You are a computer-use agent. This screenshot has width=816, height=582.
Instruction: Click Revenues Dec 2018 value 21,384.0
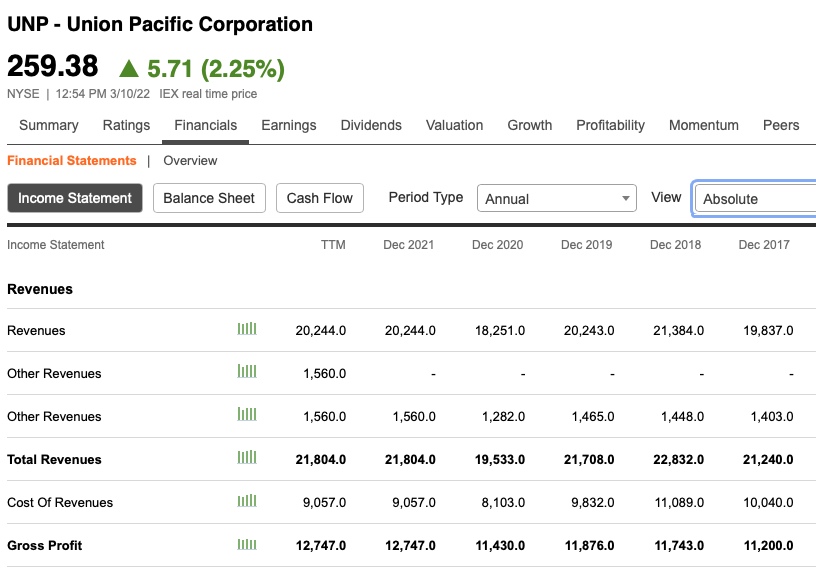pyautogui.click(x=679, y=331)
